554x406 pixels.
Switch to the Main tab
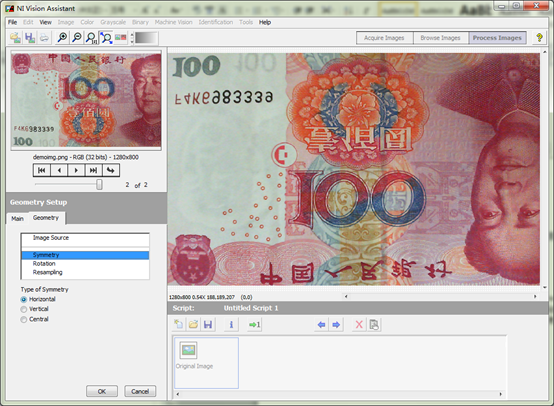tap(17, 219)
